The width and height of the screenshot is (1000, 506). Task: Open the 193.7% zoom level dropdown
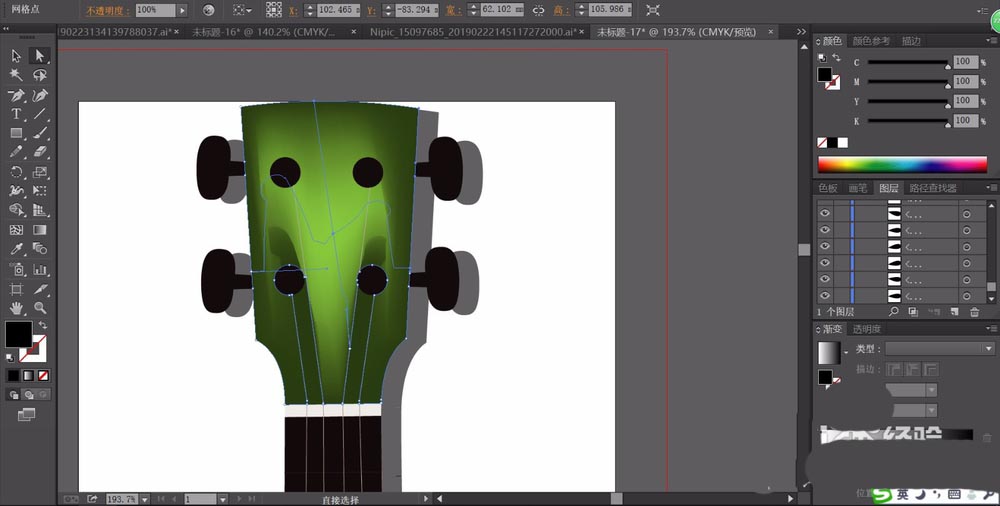pos(145,498)
